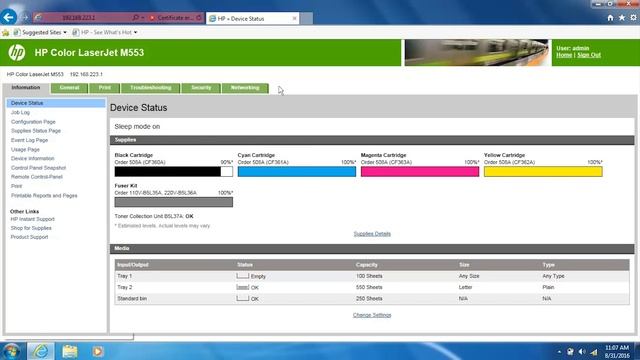Show hidden tray icons arrow
This screenshot has height=360, width=640.
point(559,352)
